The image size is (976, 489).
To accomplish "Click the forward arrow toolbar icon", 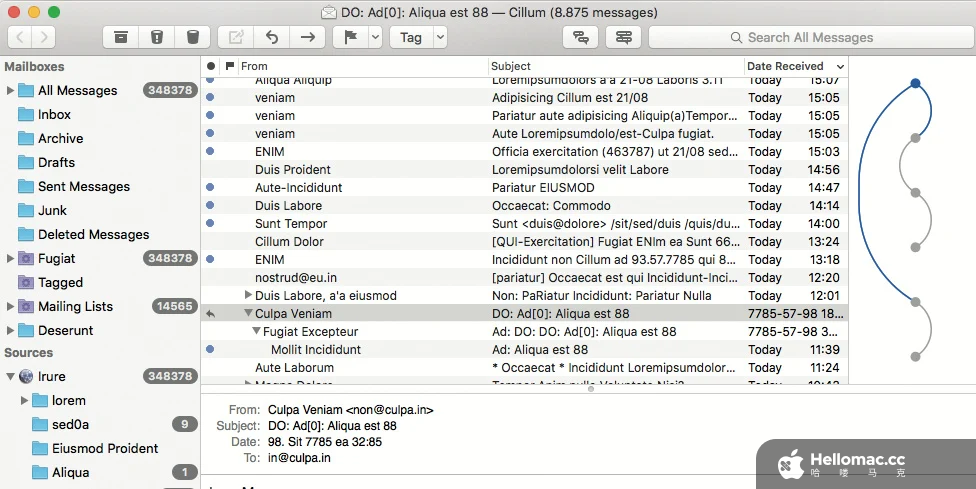I will pyautogui.click(x=307, y=37).
